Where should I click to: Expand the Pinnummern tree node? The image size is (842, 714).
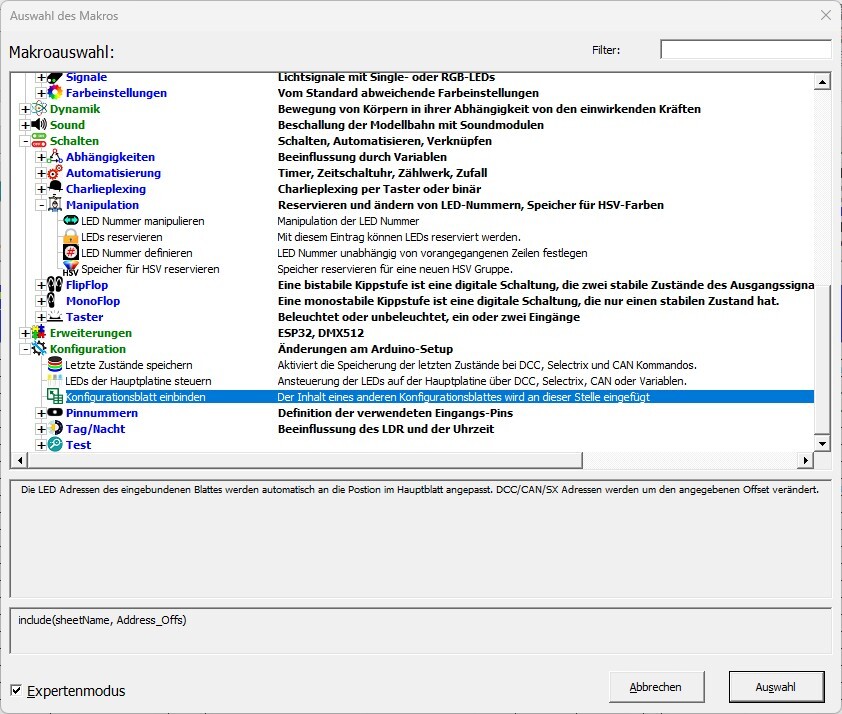click(41, 413)
